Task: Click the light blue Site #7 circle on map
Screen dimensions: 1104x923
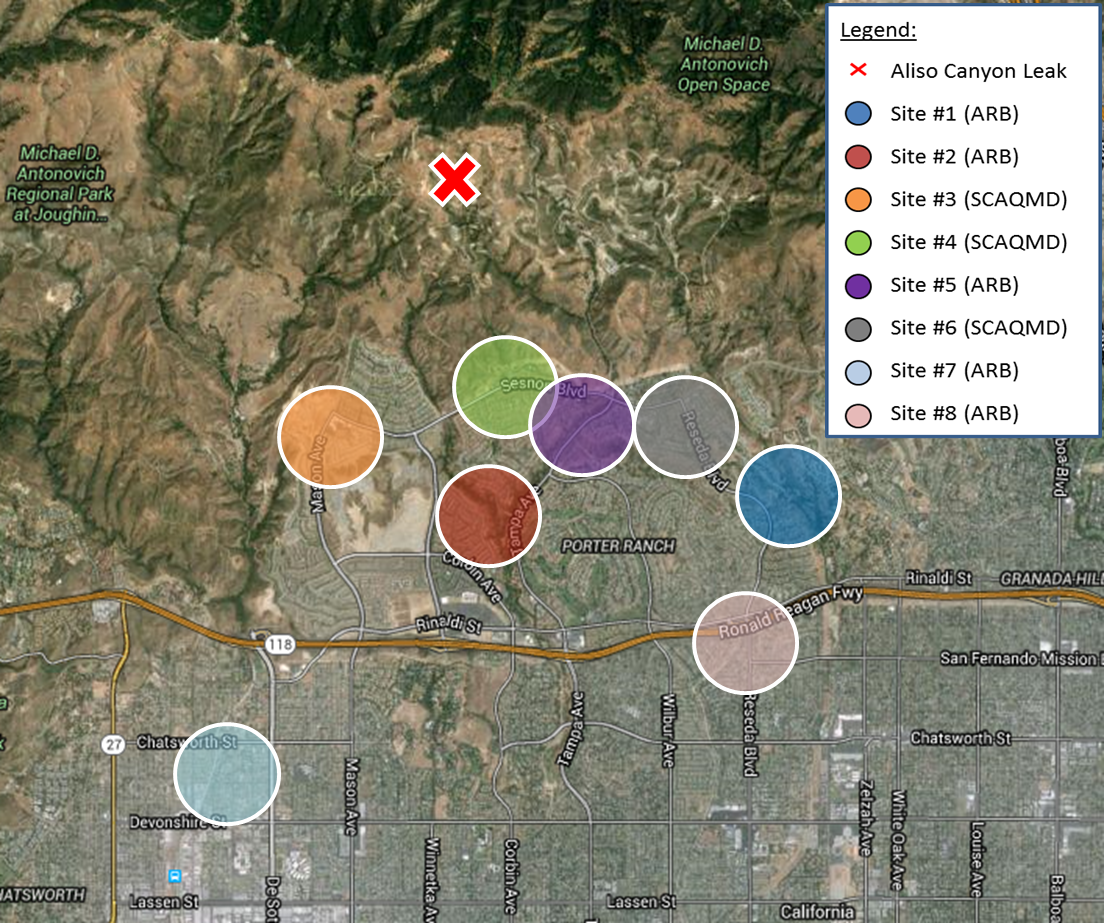Action: coord(227,773)
